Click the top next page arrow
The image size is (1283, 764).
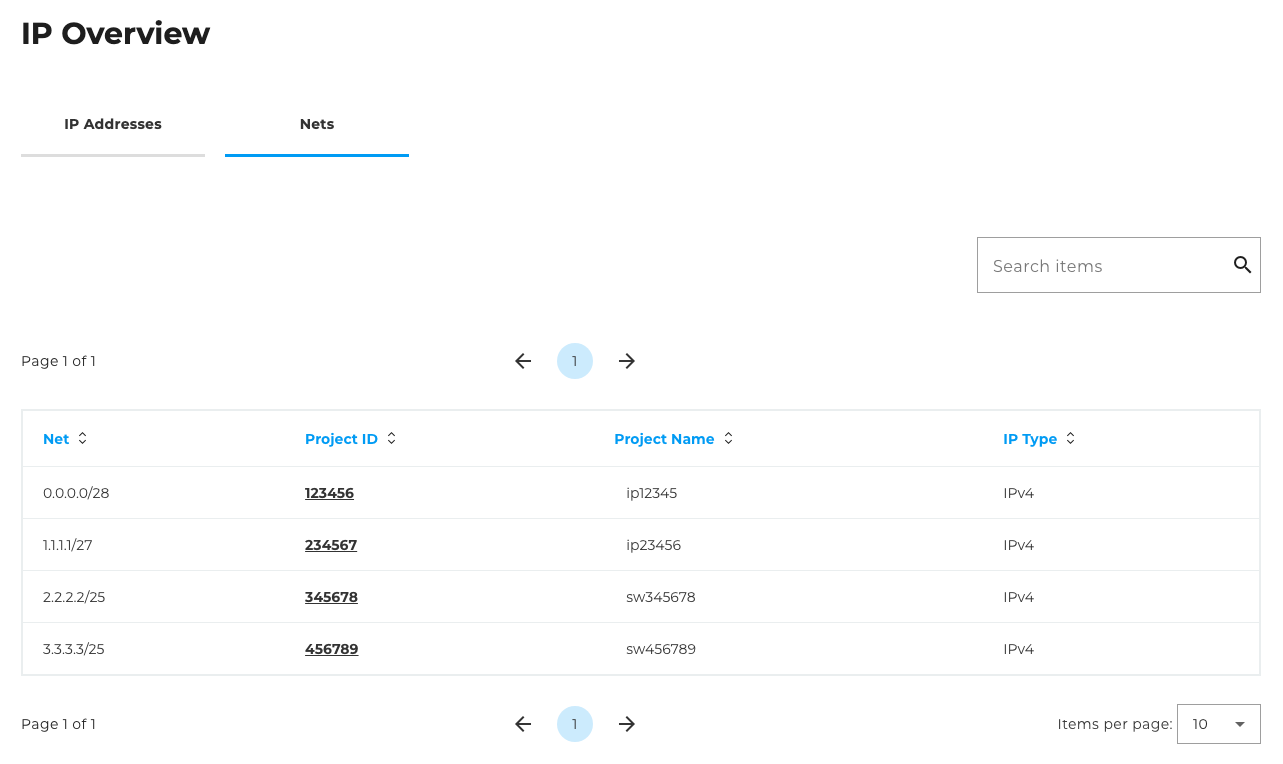coord(627,361)
